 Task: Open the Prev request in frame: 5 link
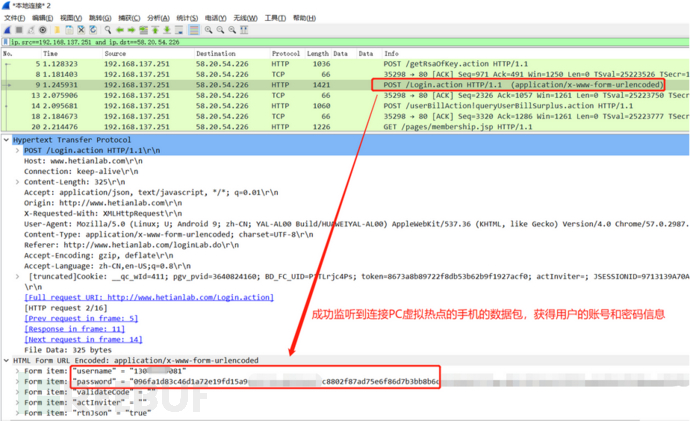[81, 318]
